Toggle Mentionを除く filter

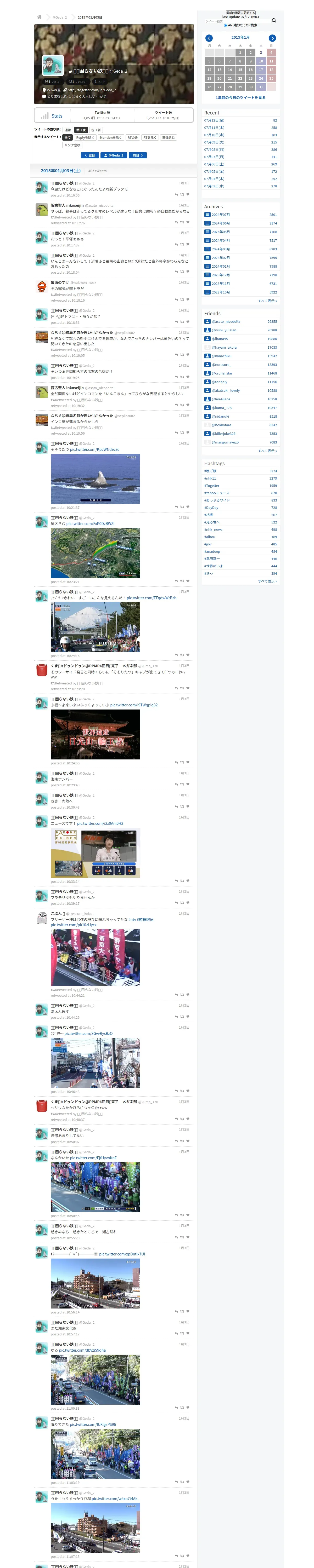click(111, 137)
